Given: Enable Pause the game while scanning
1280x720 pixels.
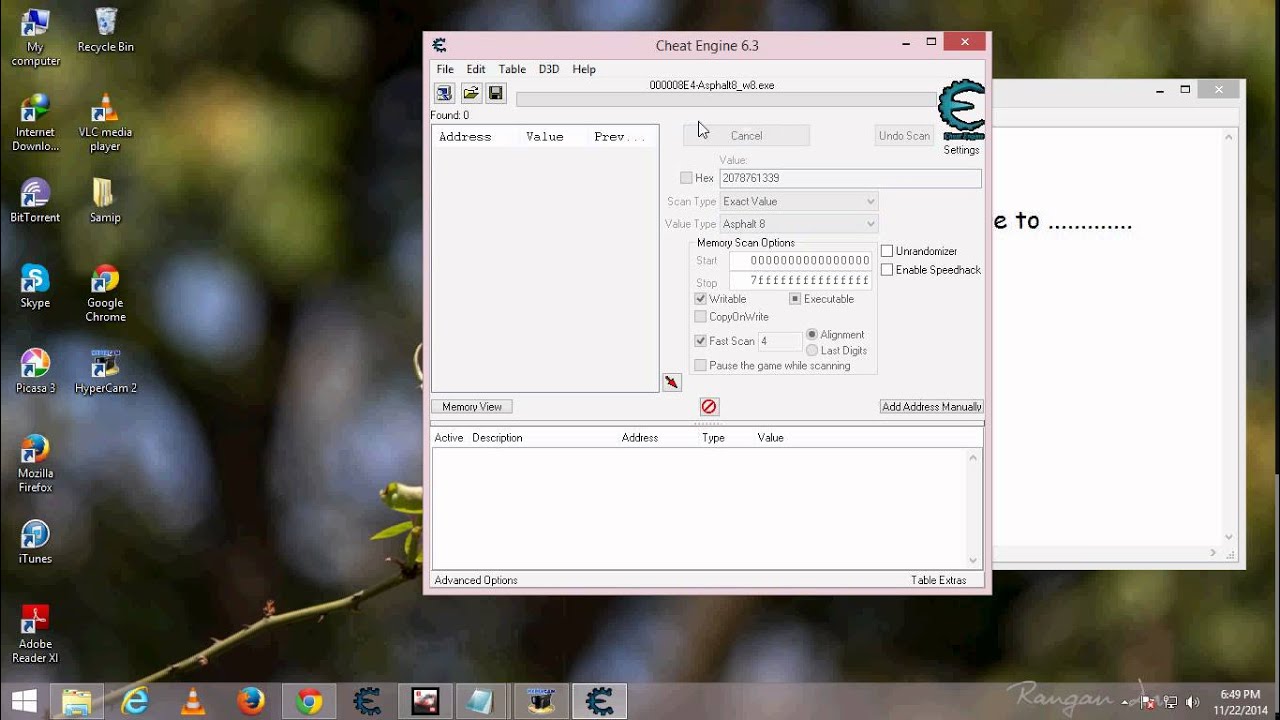Looking at the screenshot, I should point(700,366).
